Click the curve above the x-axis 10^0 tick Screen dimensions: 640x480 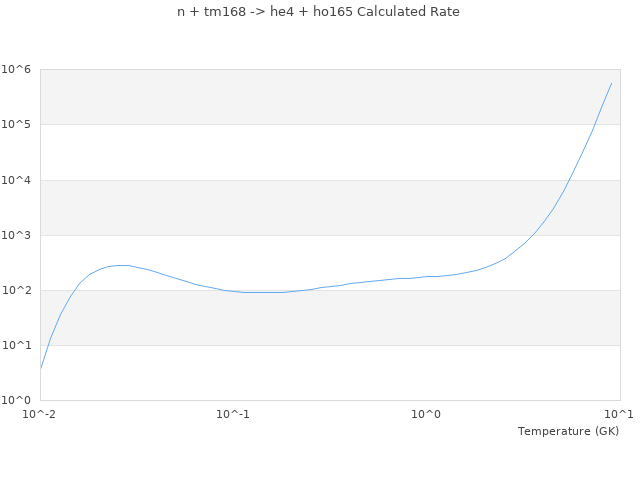426,277
